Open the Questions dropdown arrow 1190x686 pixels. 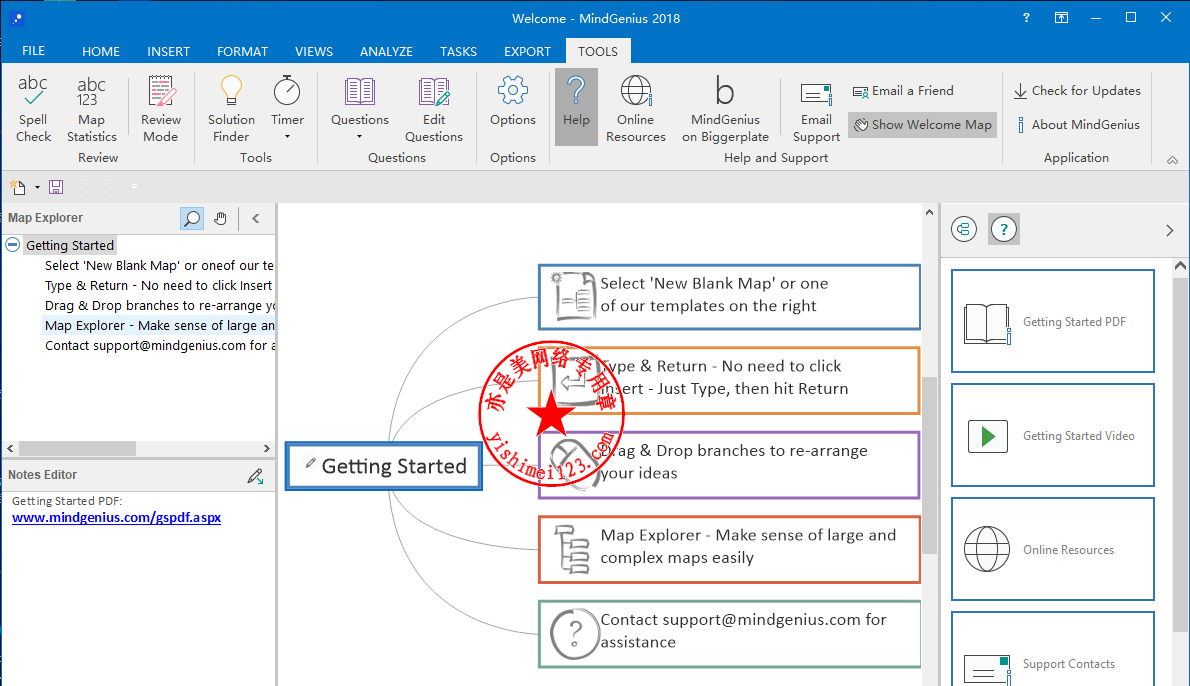point(360,137)
